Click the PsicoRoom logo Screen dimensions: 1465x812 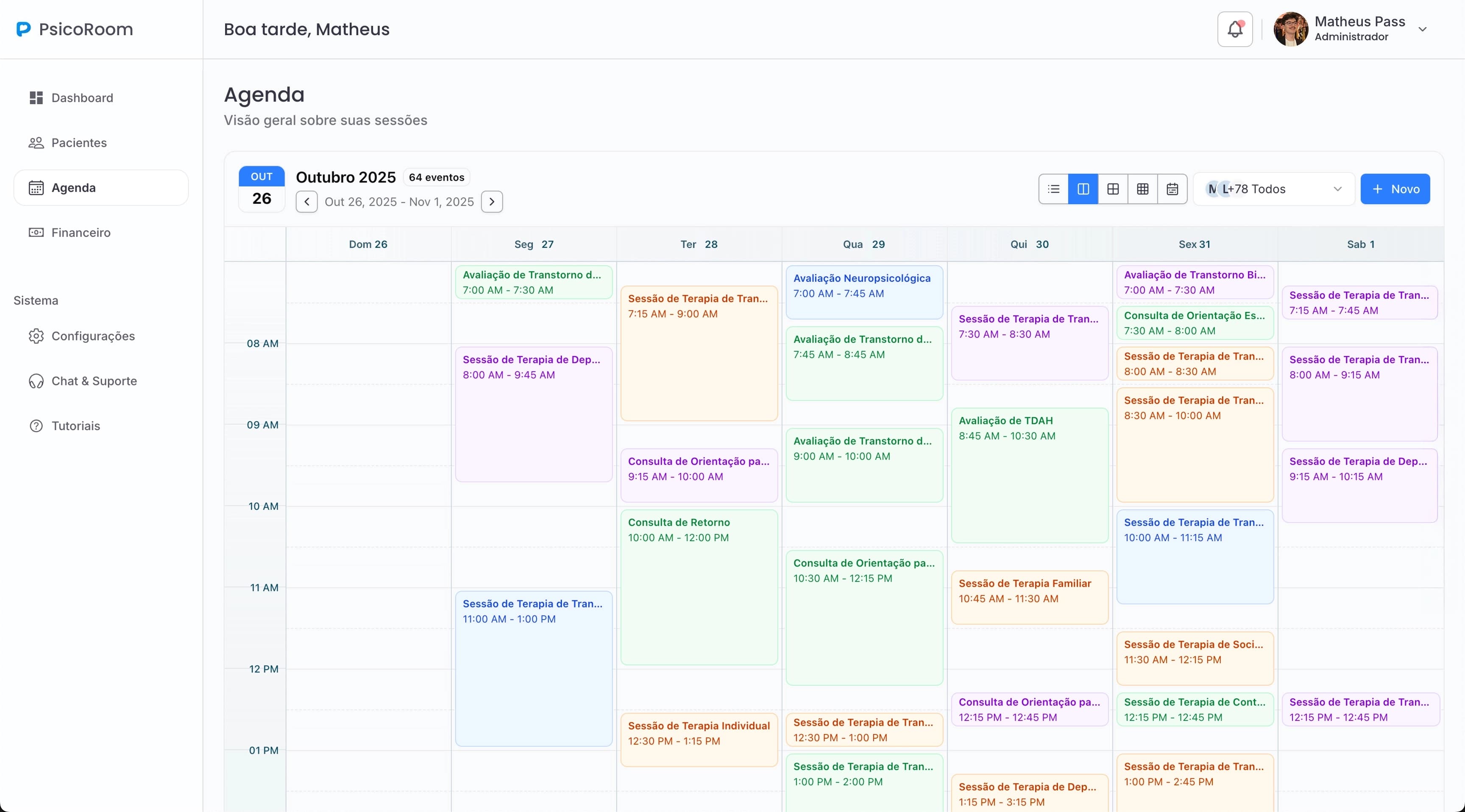pyautogui.click(x=75, y=29)
